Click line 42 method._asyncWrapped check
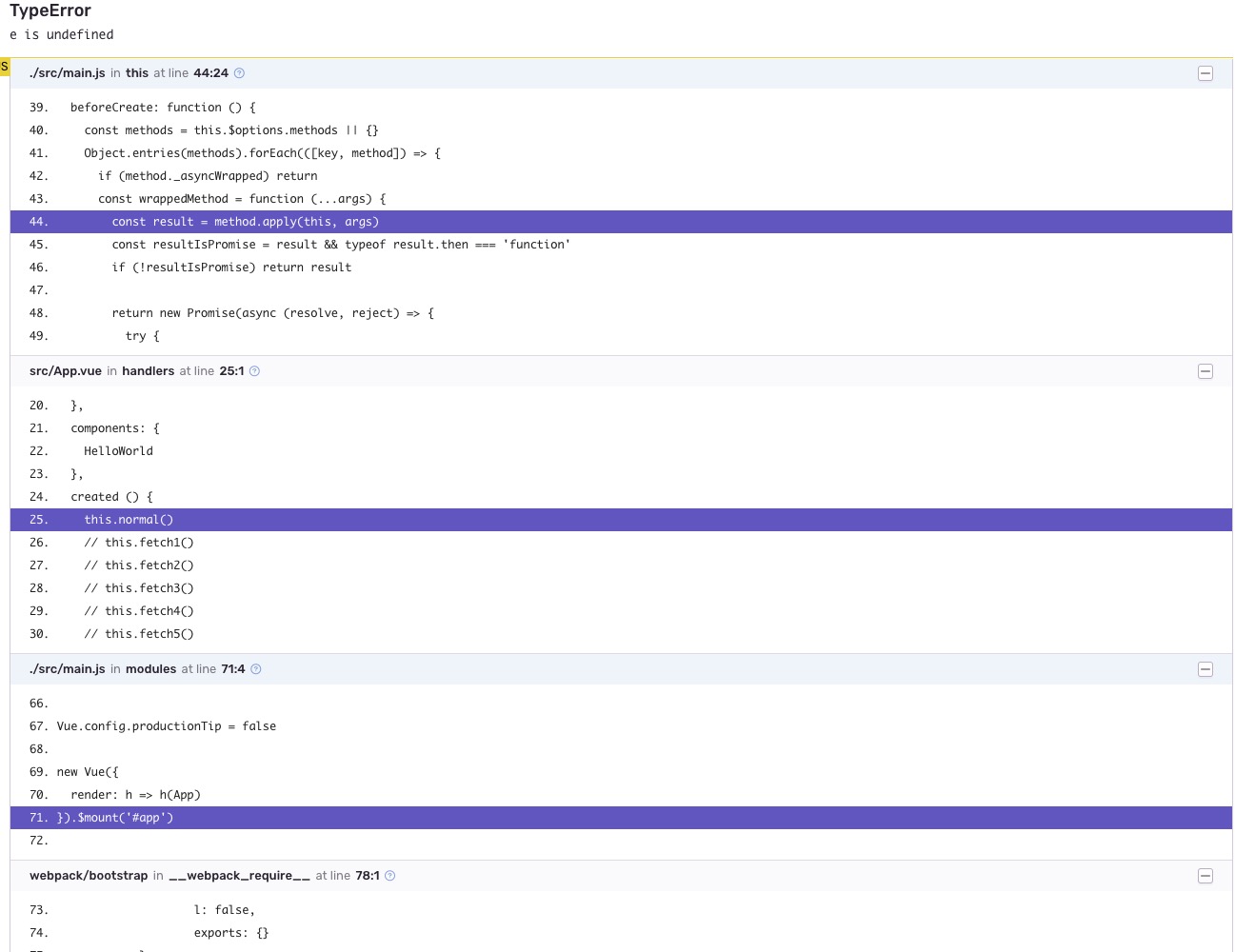This screenshot has width=1255, height=952. coord(208,176)
